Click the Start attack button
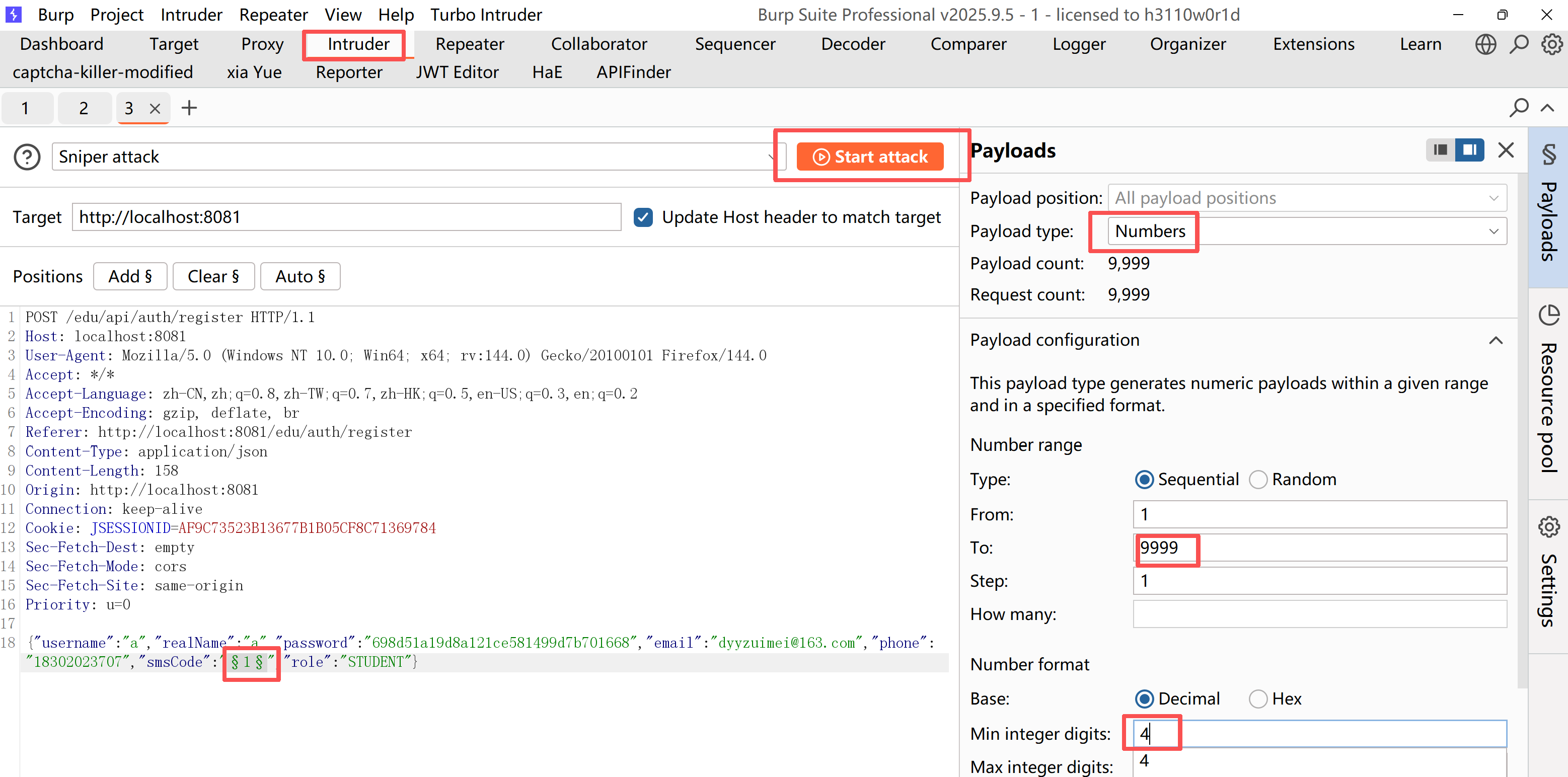This screenshot has height=777, width=1568. click(x=870, y=157)
